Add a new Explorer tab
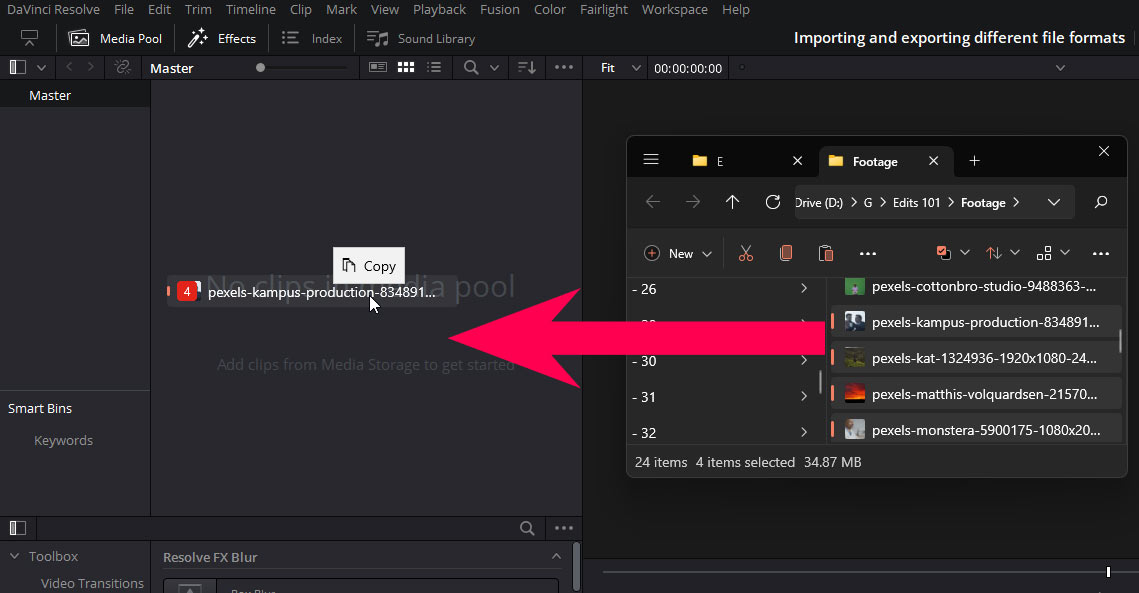This screenshot has height=593, width=1139. (x=975, y=161)
